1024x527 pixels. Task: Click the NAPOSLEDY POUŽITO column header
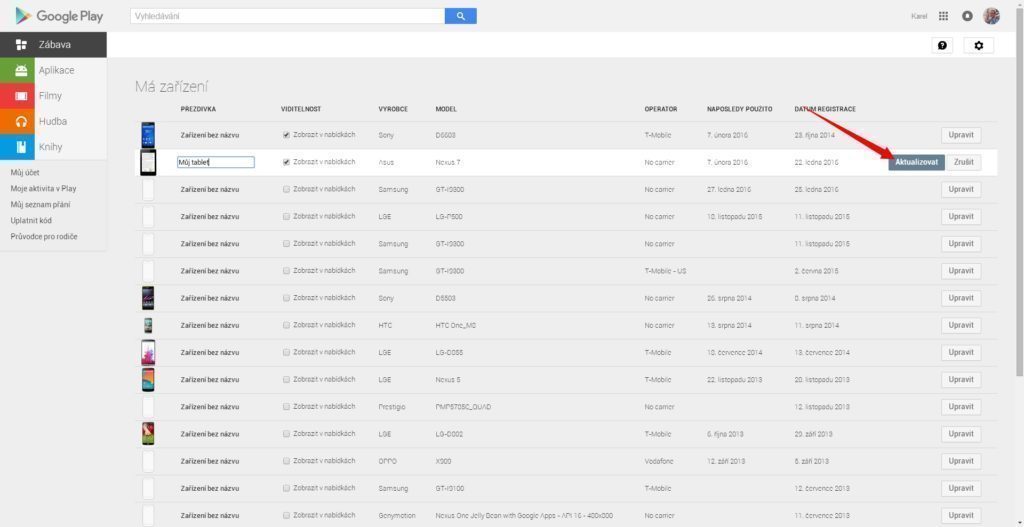coord(739,109)
